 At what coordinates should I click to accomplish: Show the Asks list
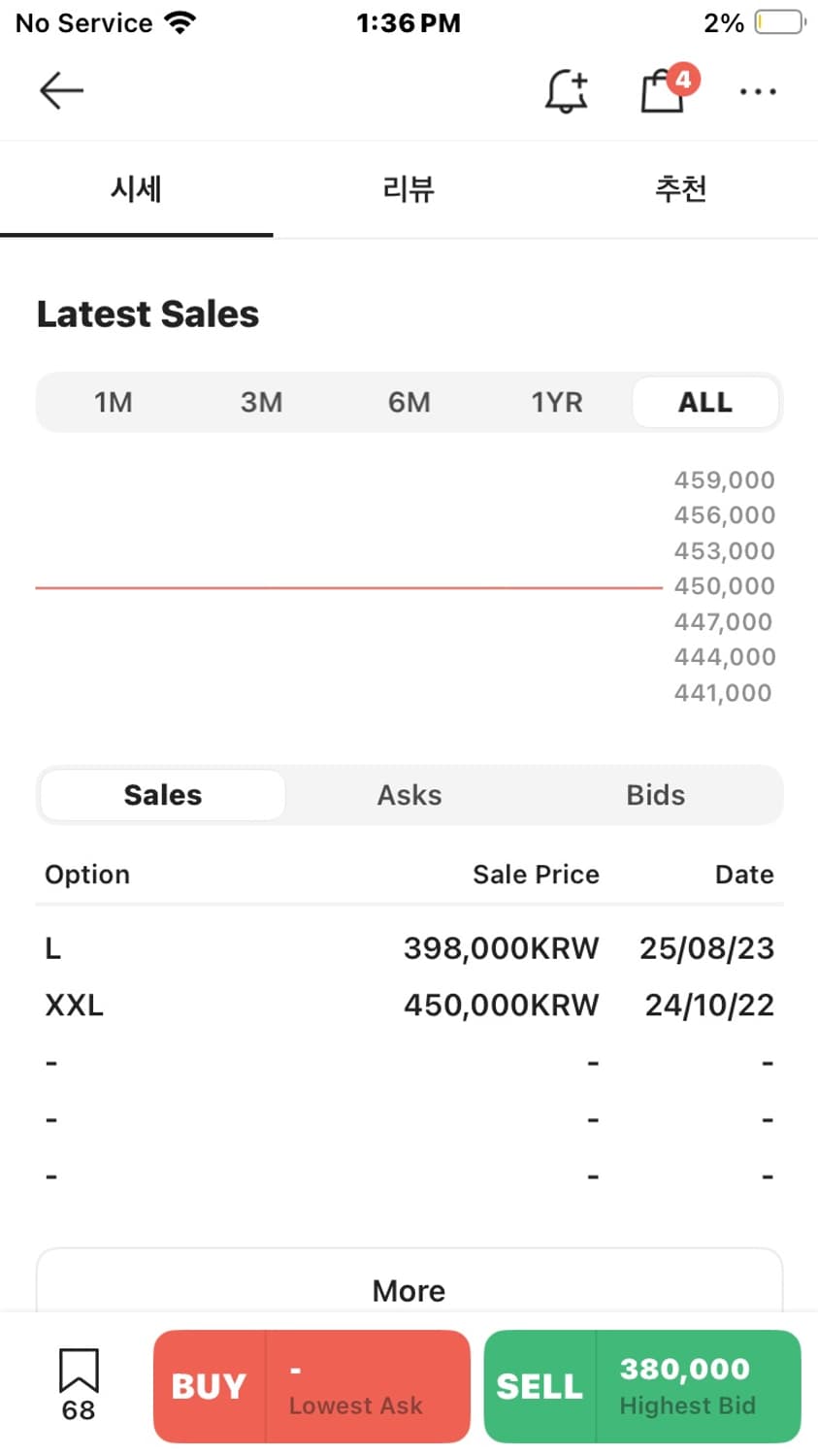pos(409,795)
